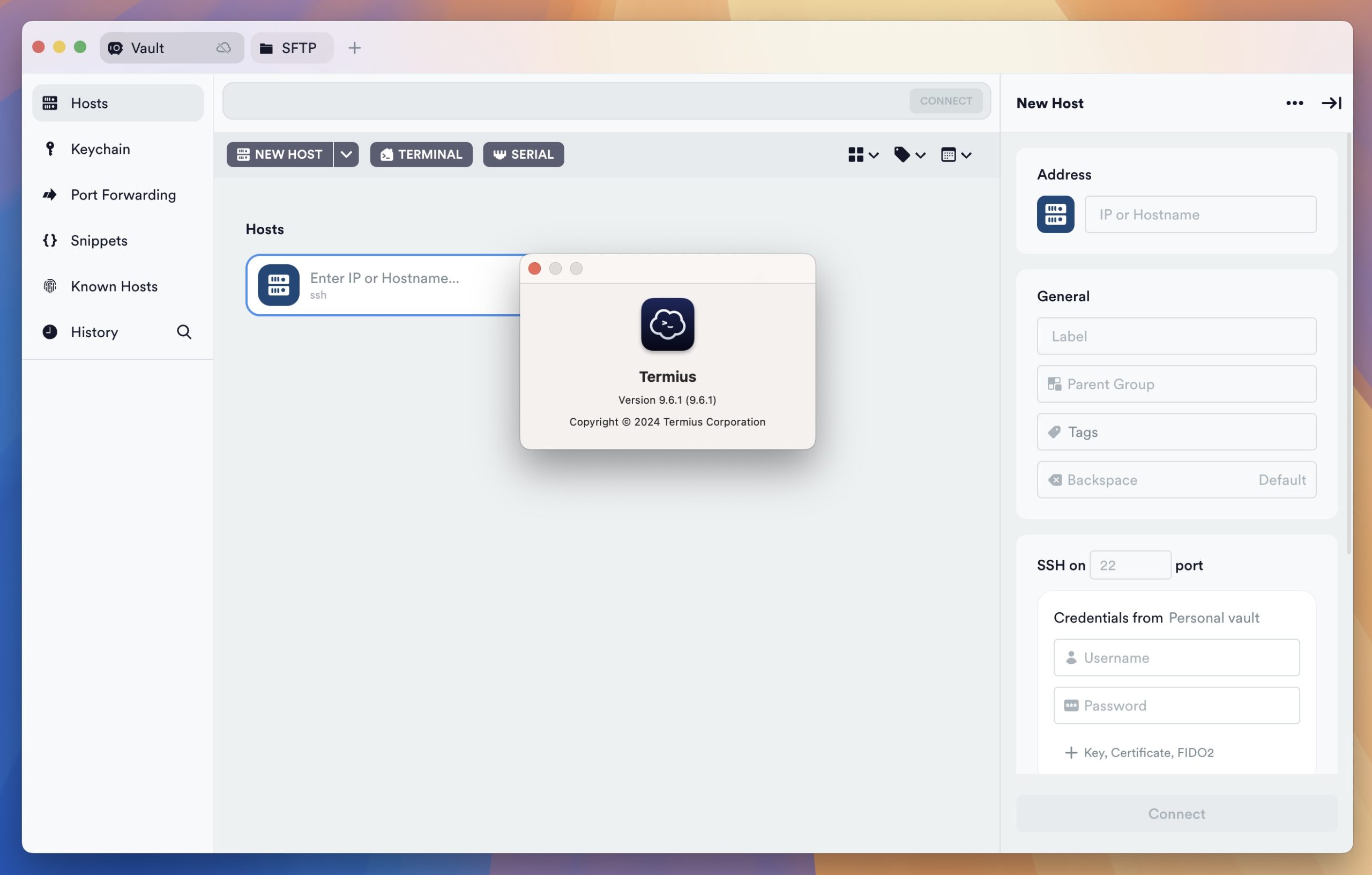Open the tag filter dropdown
Image resolution: width=1372 pixels, height=875 pixels.
(910, 154)
